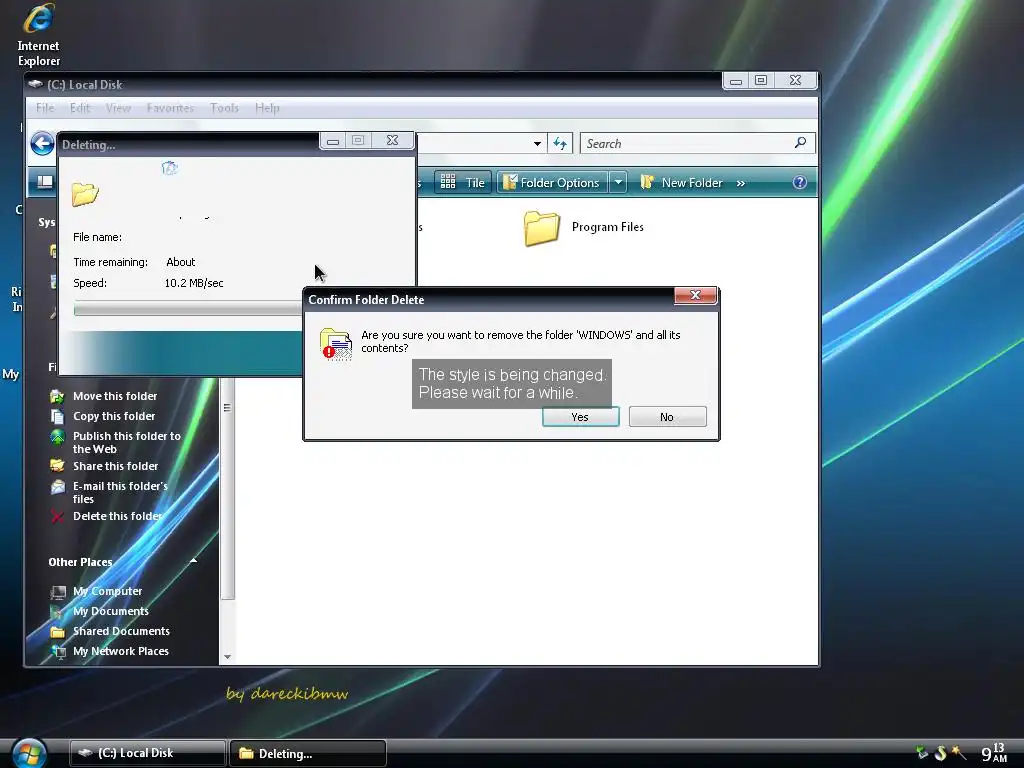Click the My Computer icon in Other Places
The image size is (1024, 768).
coord(58,592)
